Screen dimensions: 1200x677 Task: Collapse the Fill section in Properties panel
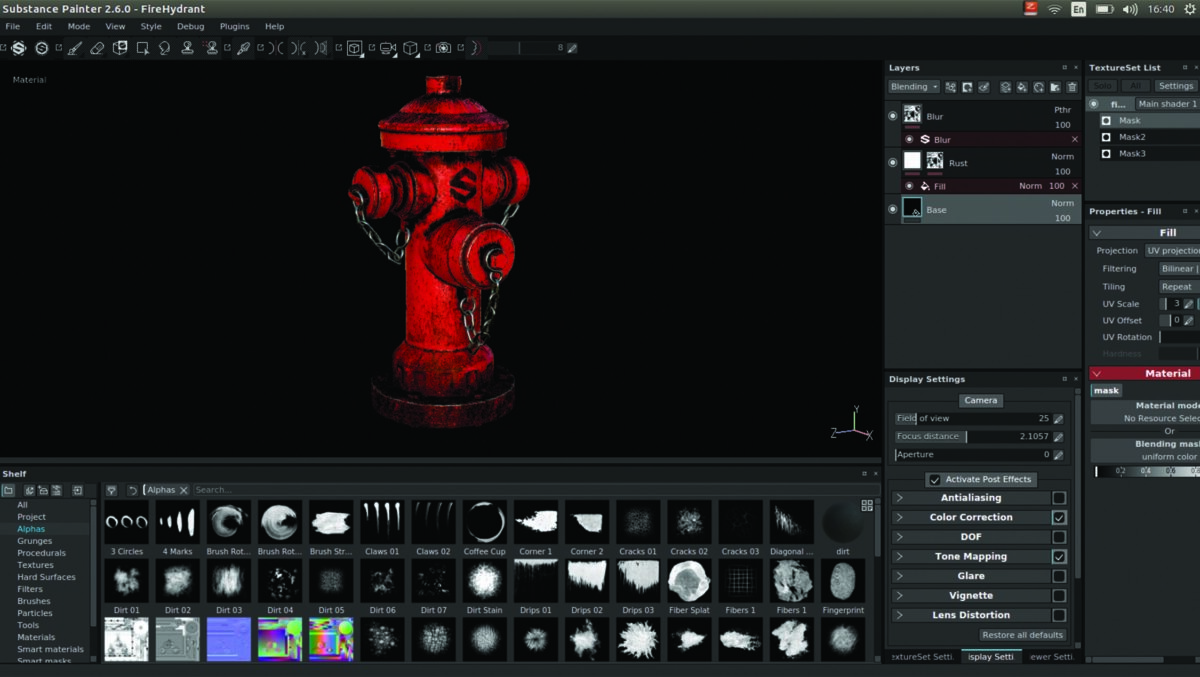[x=1097, y=232]
